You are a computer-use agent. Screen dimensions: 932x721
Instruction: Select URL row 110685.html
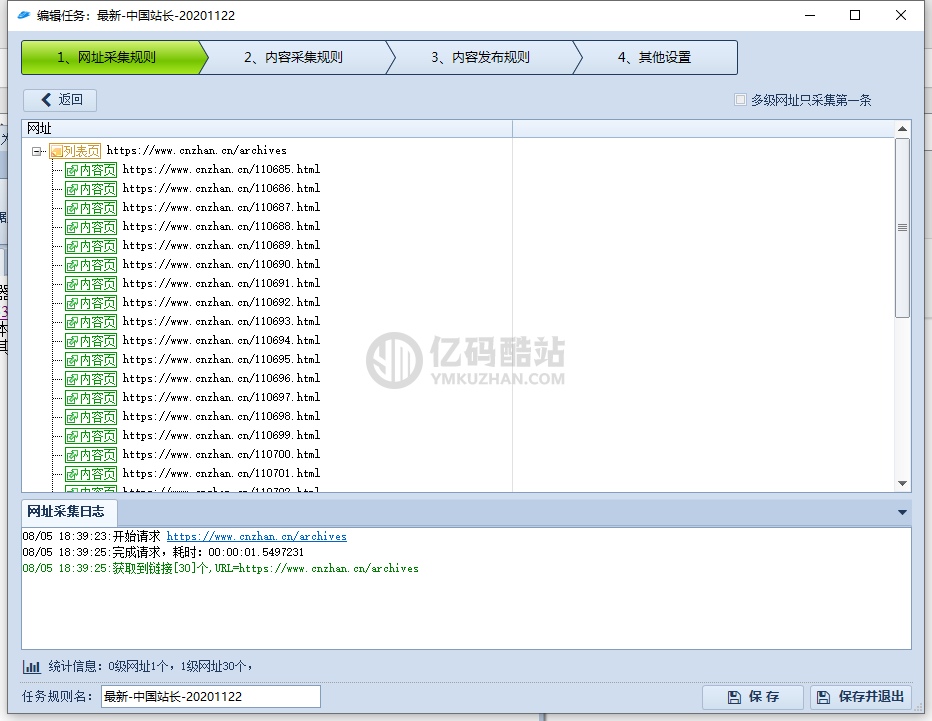tap(222, 169)
